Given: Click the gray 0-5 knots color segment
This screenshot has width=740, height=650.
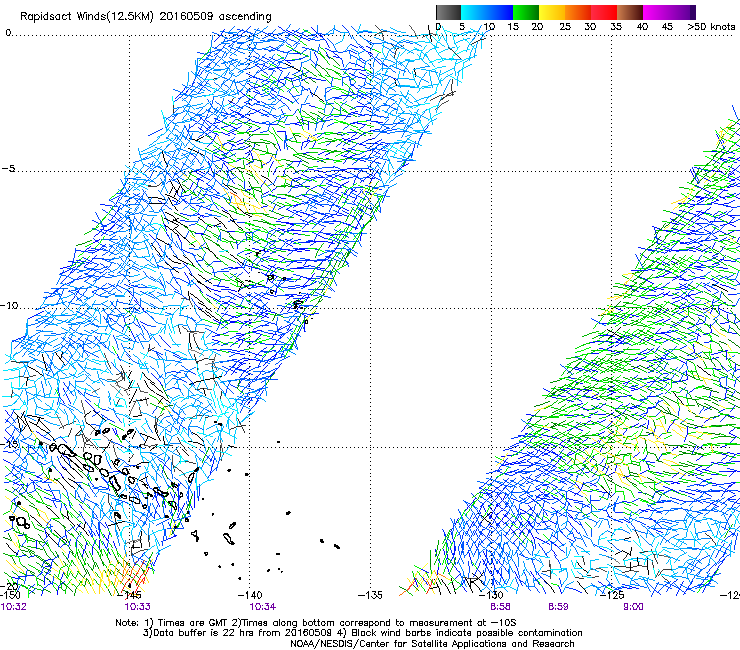Looking at the screenshot, I should (448, 12).
